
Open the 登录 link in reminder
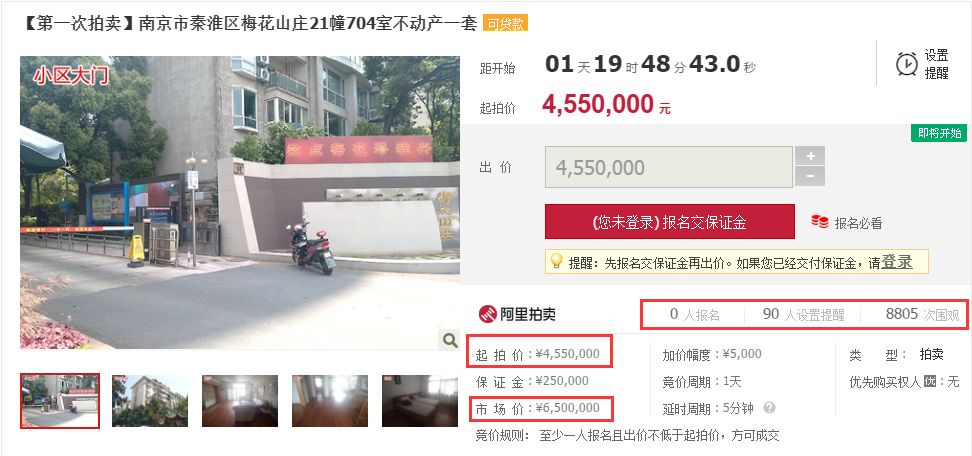point(897,262)
